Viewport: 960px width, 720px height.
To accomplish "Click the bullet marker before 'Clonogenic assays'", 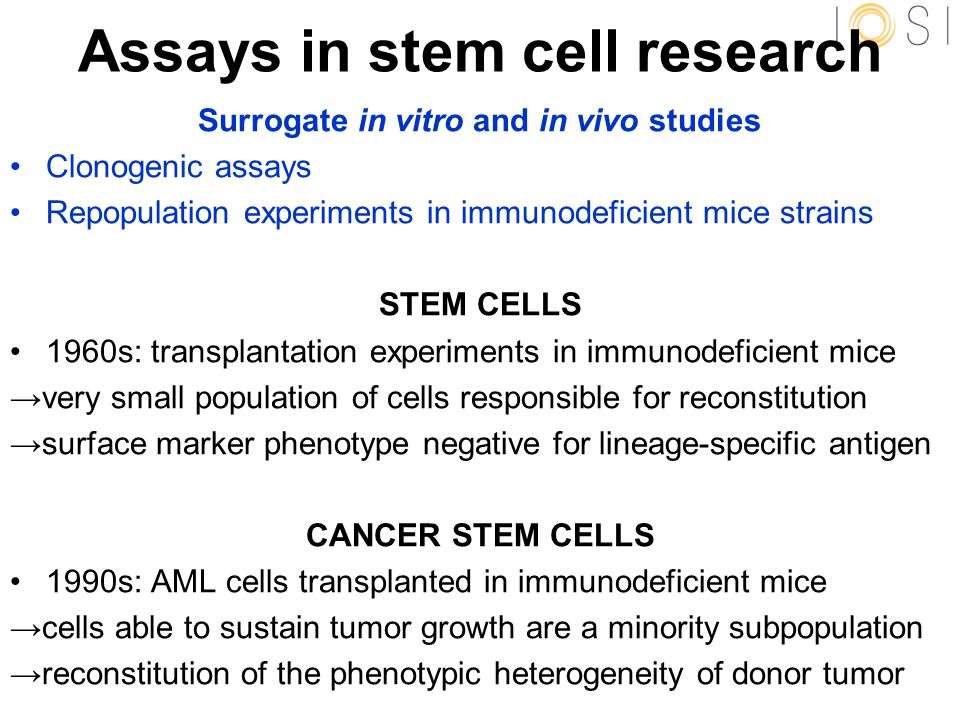I will click(x=16, y=167).
